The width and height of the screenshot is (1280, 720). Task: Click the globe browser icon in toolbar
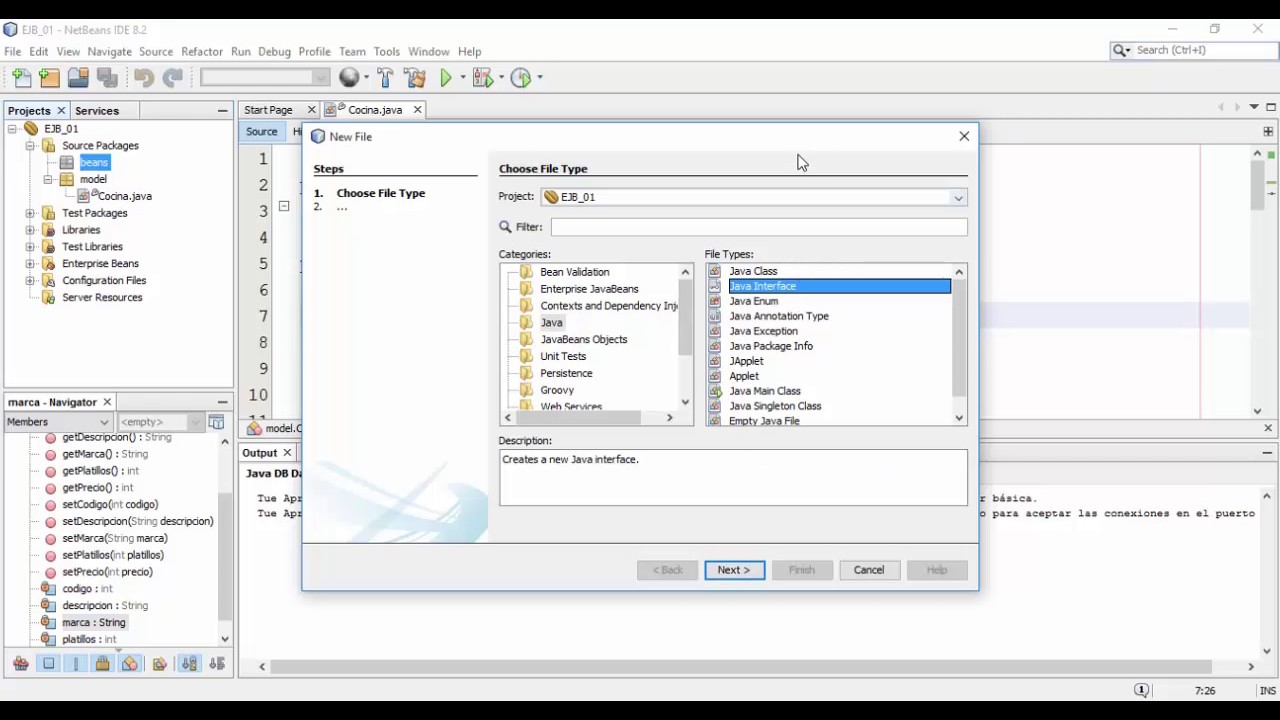(349, 78)
